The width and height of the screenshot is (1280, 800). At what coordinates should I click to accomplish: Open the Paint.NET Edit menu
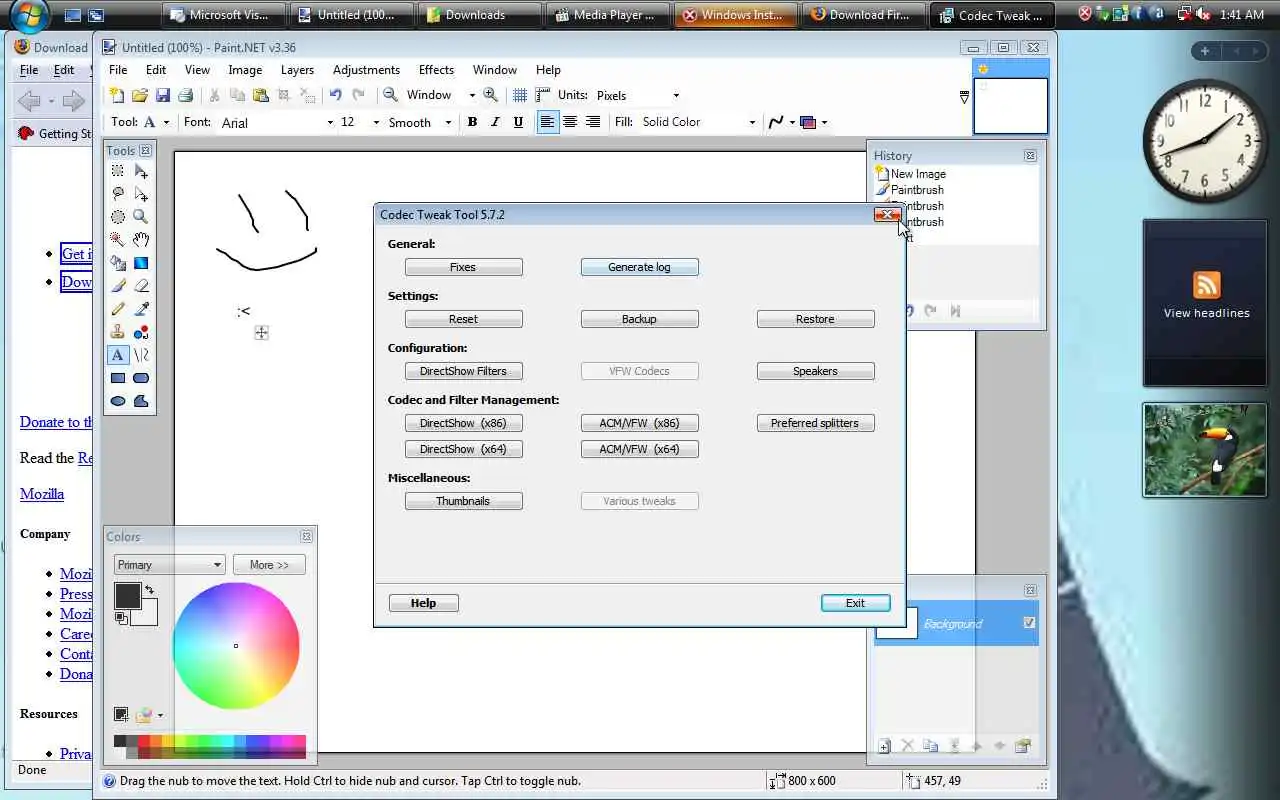click(x=156, y=70)
